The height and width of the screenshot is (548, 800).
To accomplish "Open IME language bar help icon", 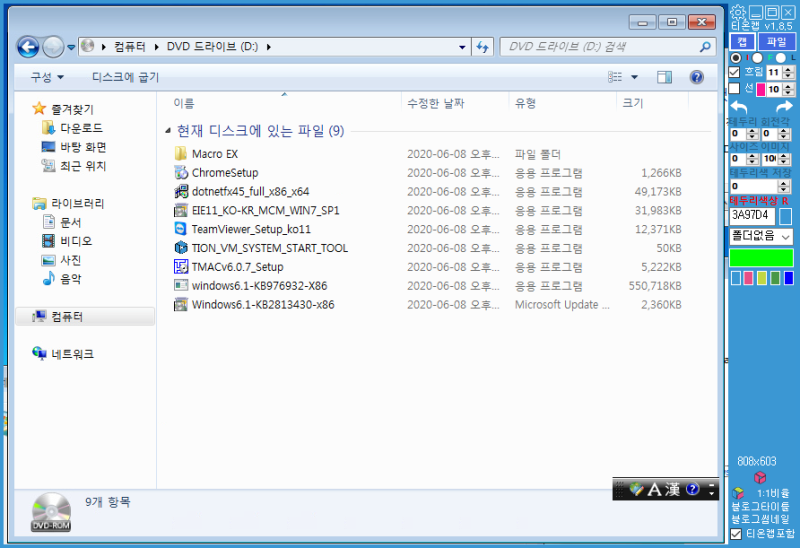I will point(692,489).
